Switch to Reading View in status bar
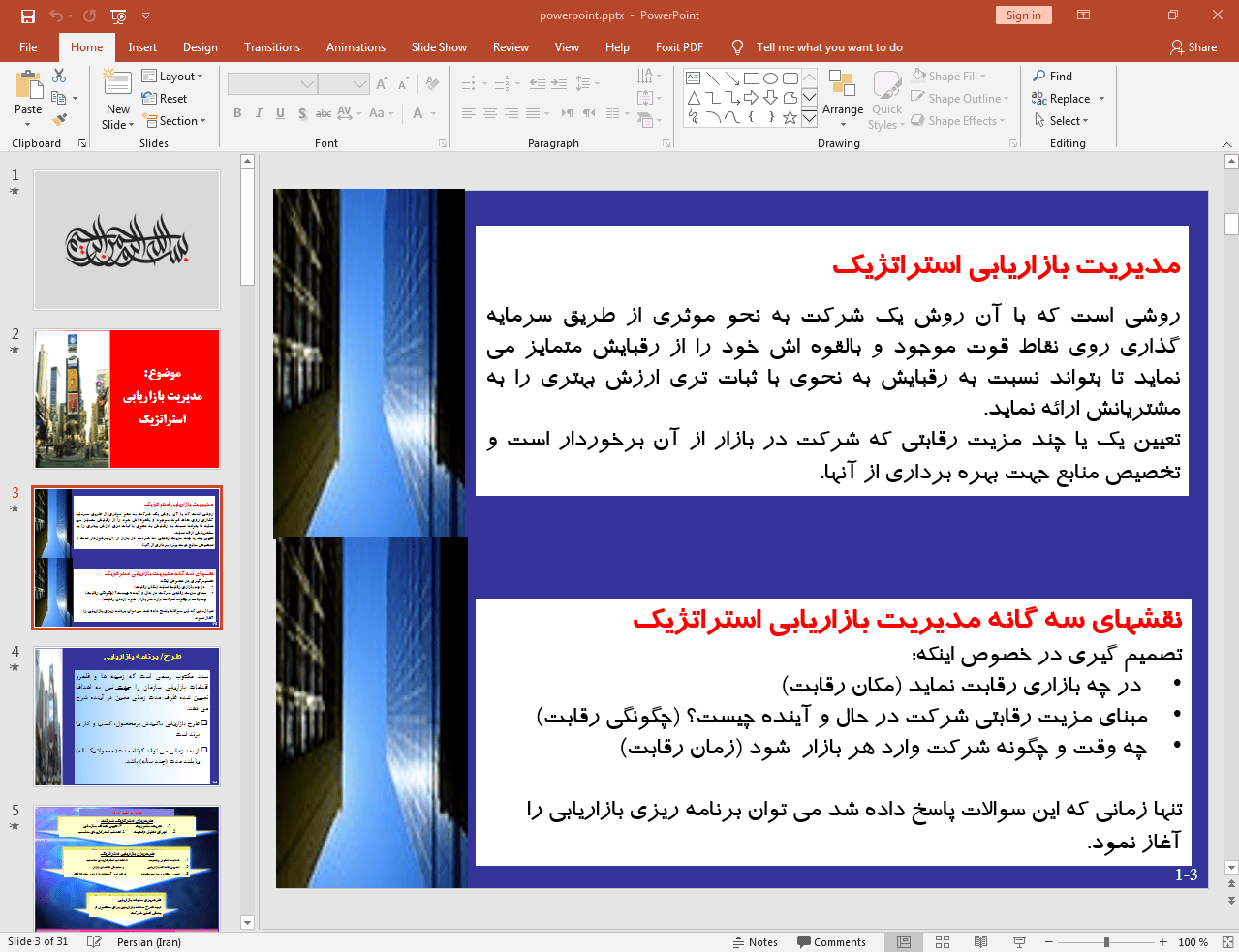The image size is (1239, 952). (x=980, y=942)
